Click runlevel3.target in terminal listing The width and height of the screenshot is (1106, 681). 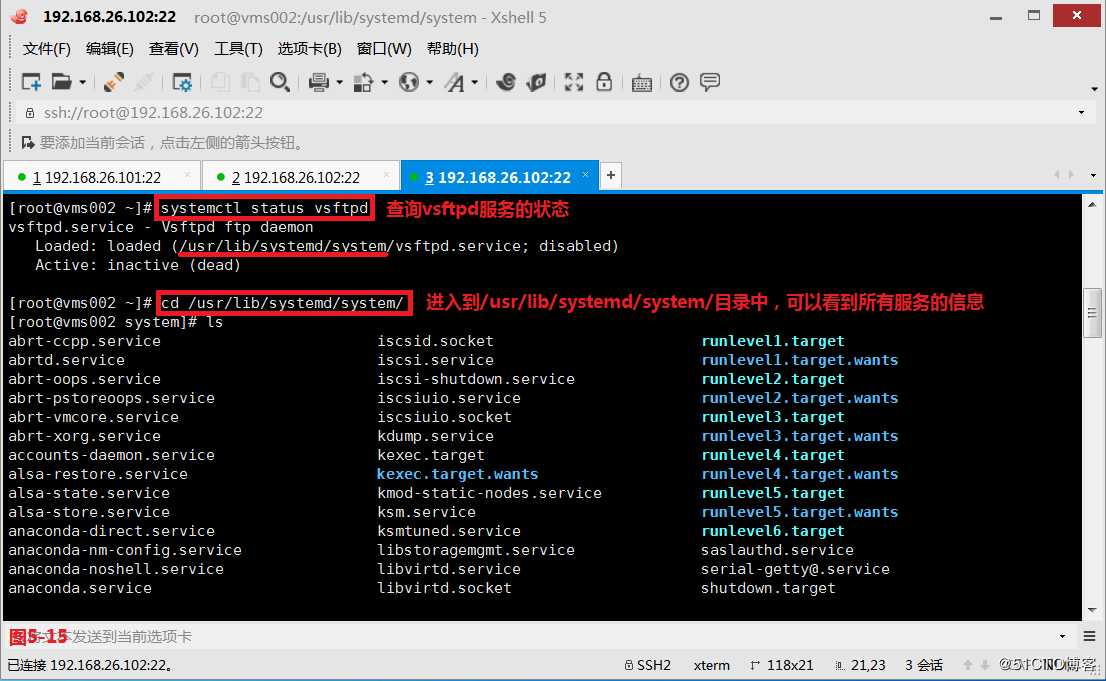pyautogui.click(x=772, y=417)
